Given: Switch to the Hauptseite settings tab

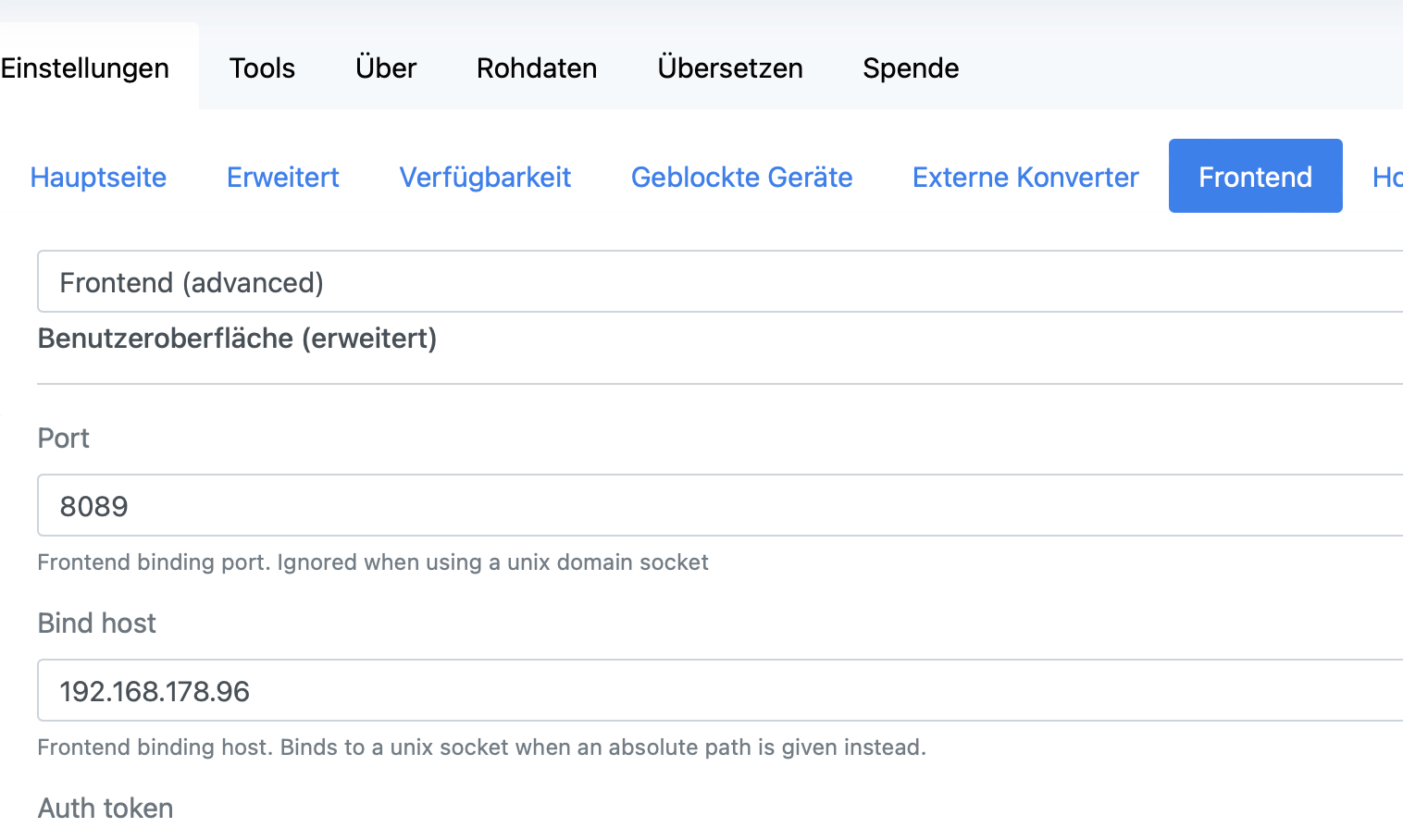Looking at the screenshot, I should pyautogui.click(x=98, y=177).
